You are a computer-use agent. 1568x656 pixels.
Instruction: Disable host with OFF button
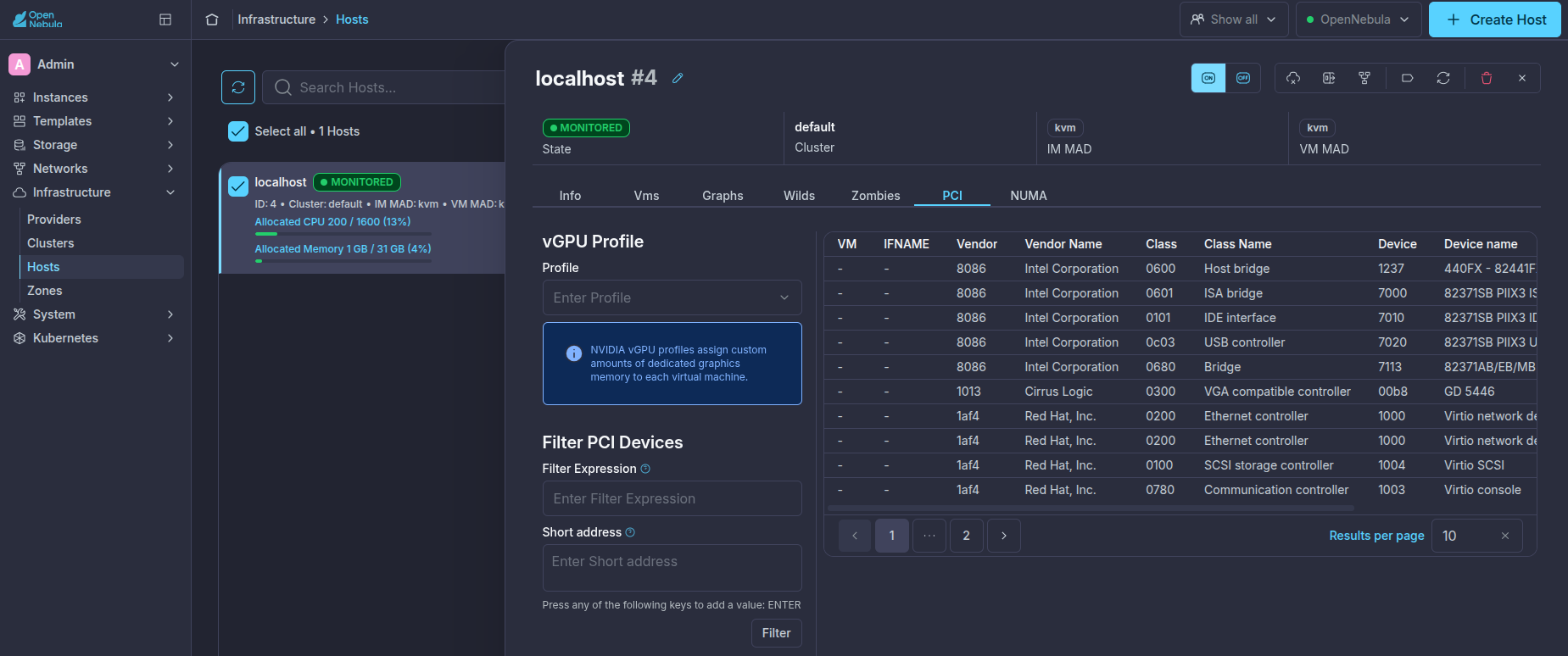coord(1243,78)
